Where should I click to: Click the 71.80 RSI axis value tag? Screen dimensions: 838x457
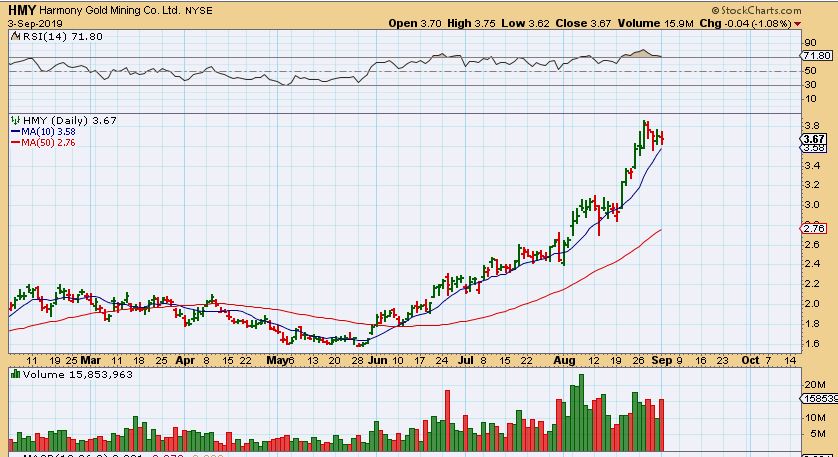pos(817,56)
